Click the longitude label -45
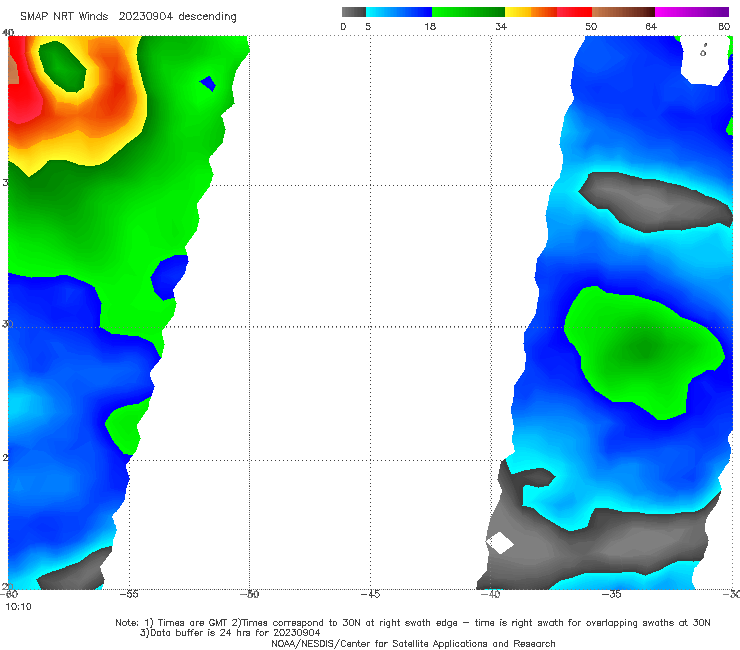Image resolution: width=740 pixels, height=650 pixels. [x=370, y=594]
